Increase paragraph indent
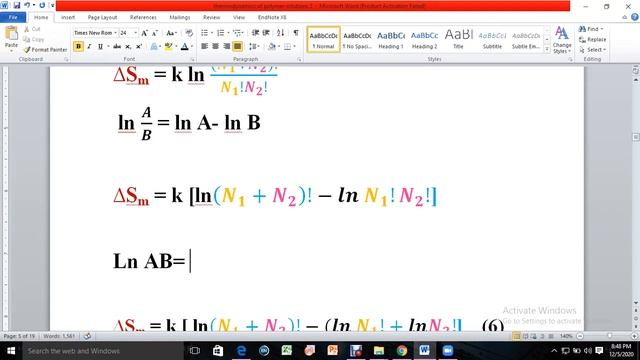The height and width of the screenshot is (360, 640). tap(266, 33)
